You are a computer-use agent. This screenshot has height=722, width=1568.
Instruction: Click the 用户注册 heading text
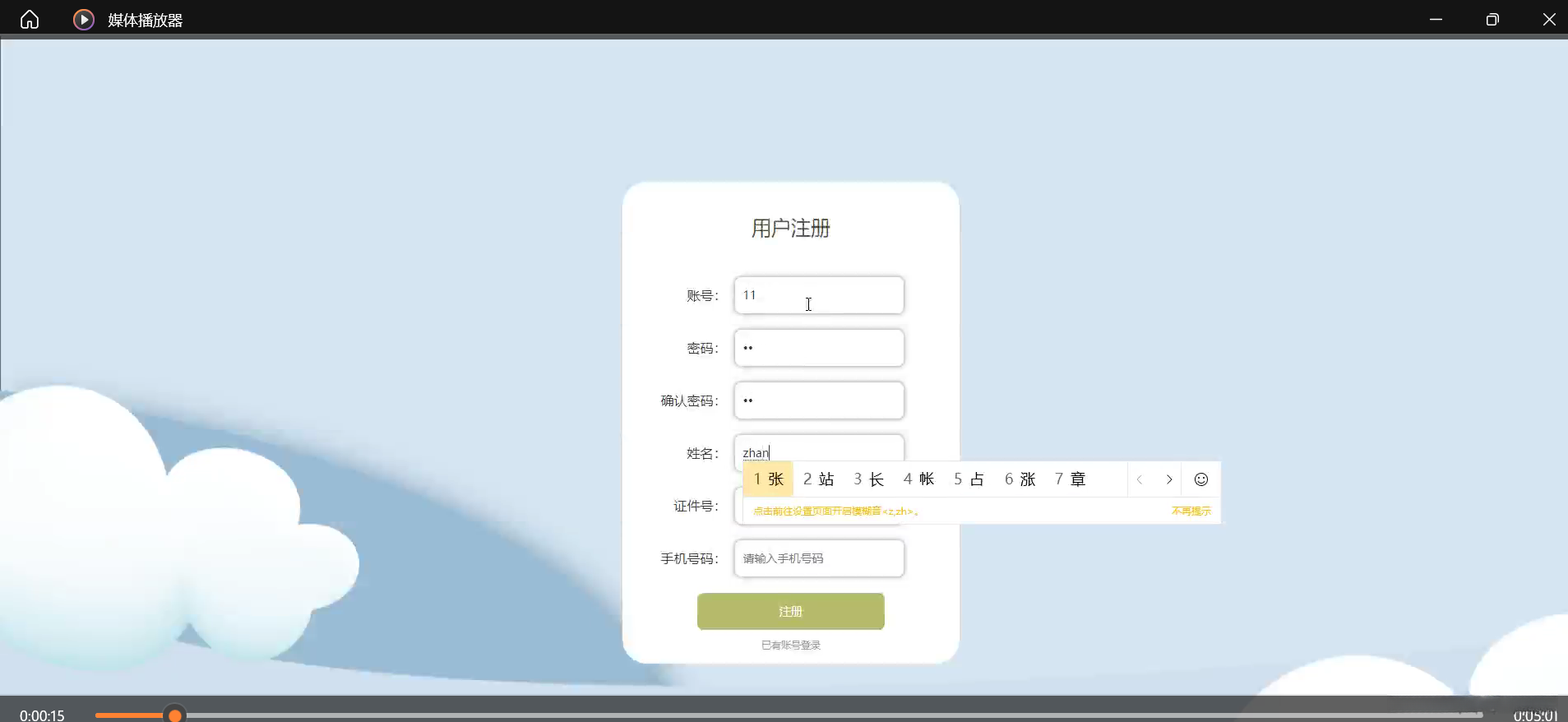coord(791,228)
